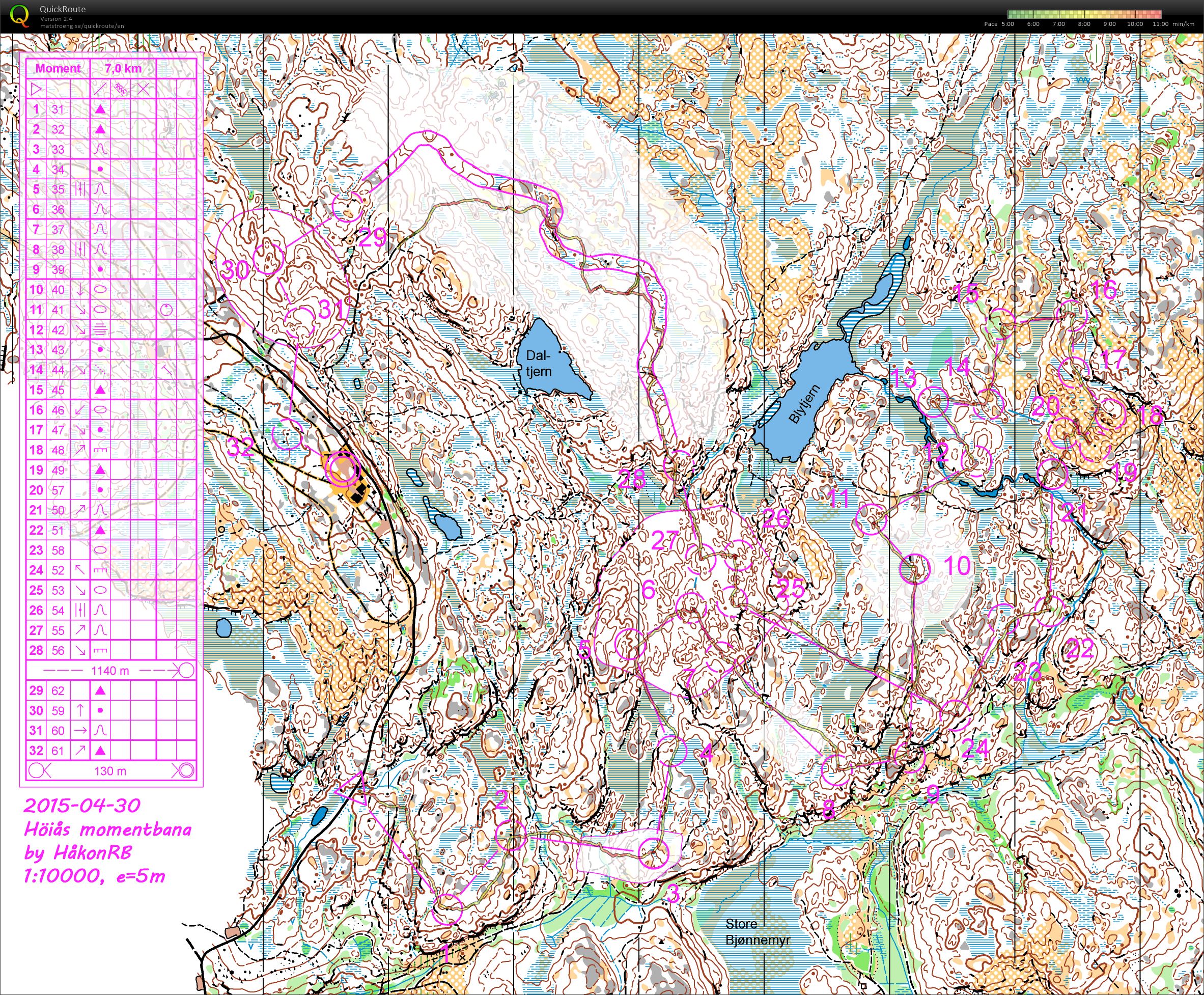Click the finish double circle on the map
1204x995 pixels.
[x=342, y=469]
